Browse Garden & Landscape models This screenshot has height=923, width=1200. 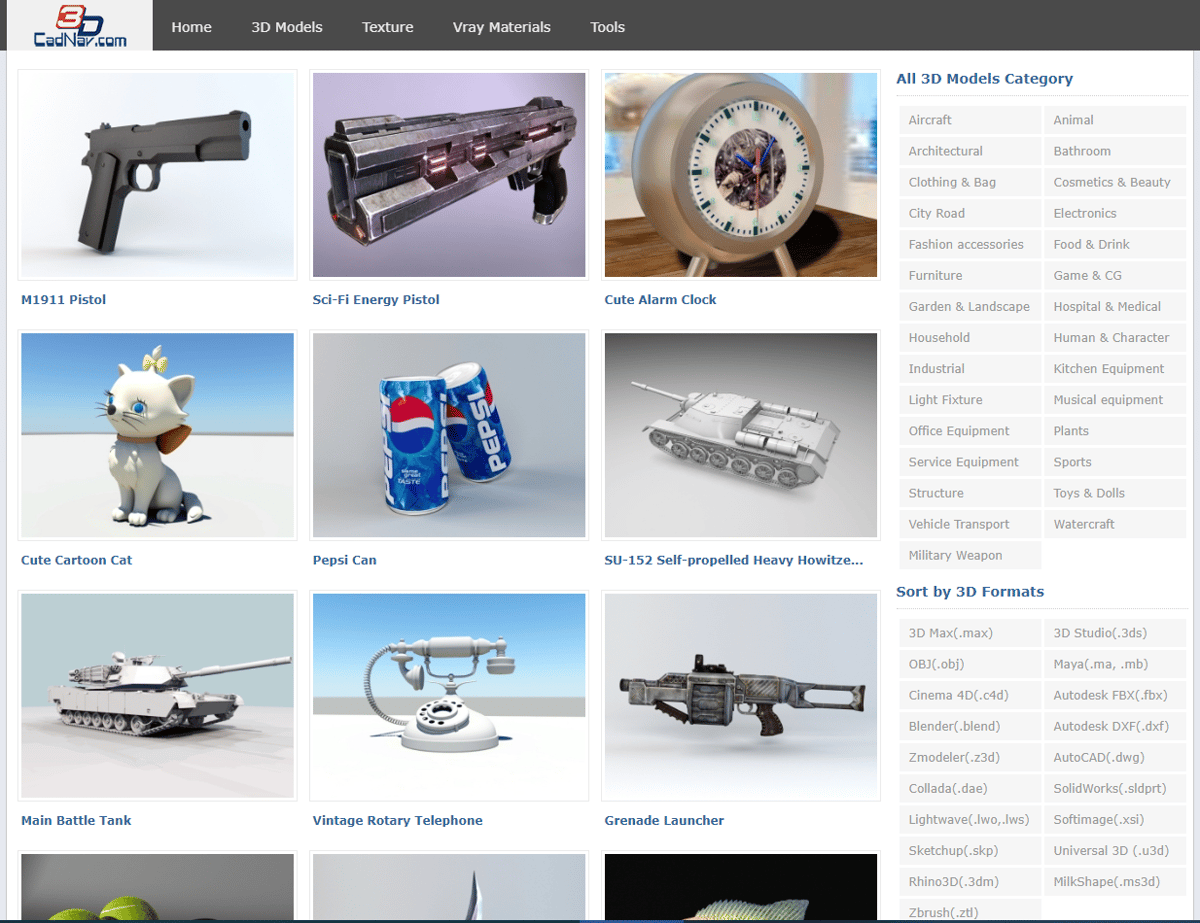pos(970,306)
